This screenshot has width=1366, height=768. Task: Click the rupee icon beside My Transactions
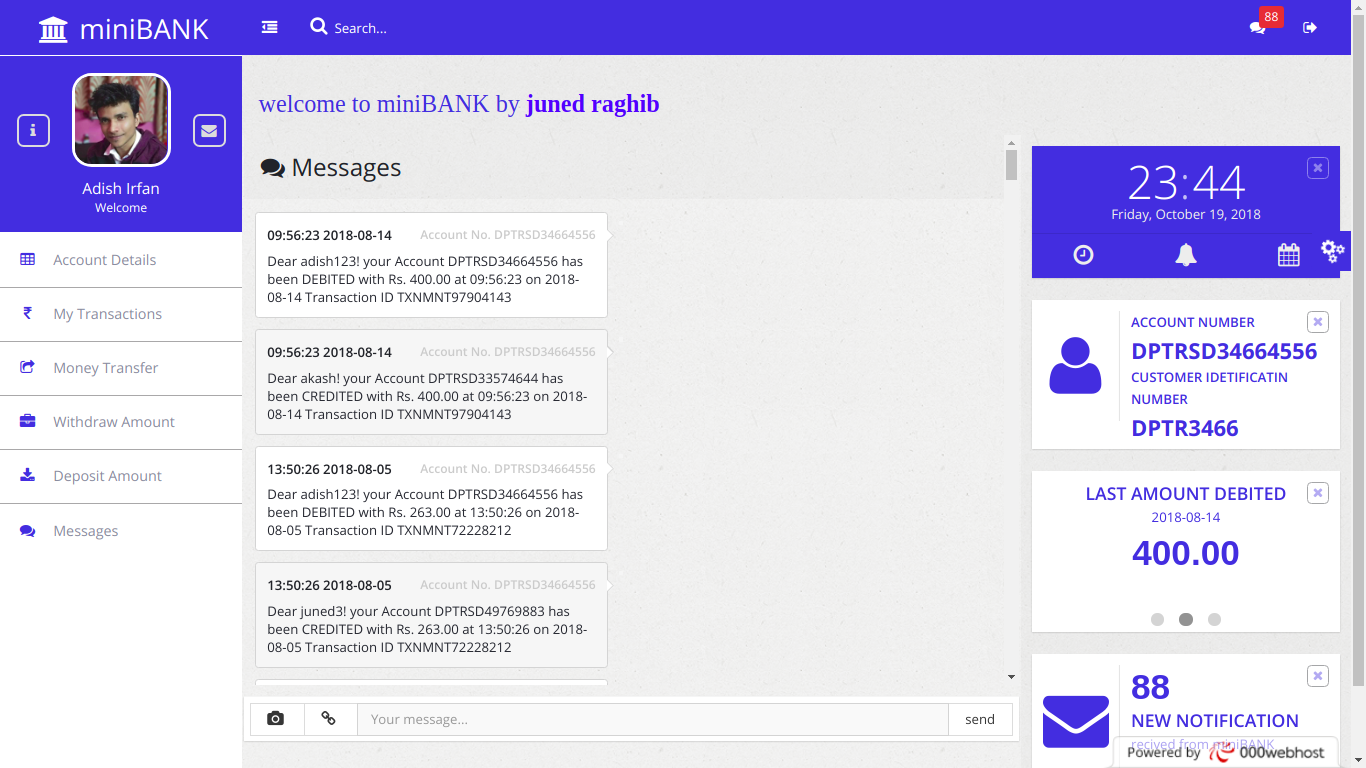[28, 313]
